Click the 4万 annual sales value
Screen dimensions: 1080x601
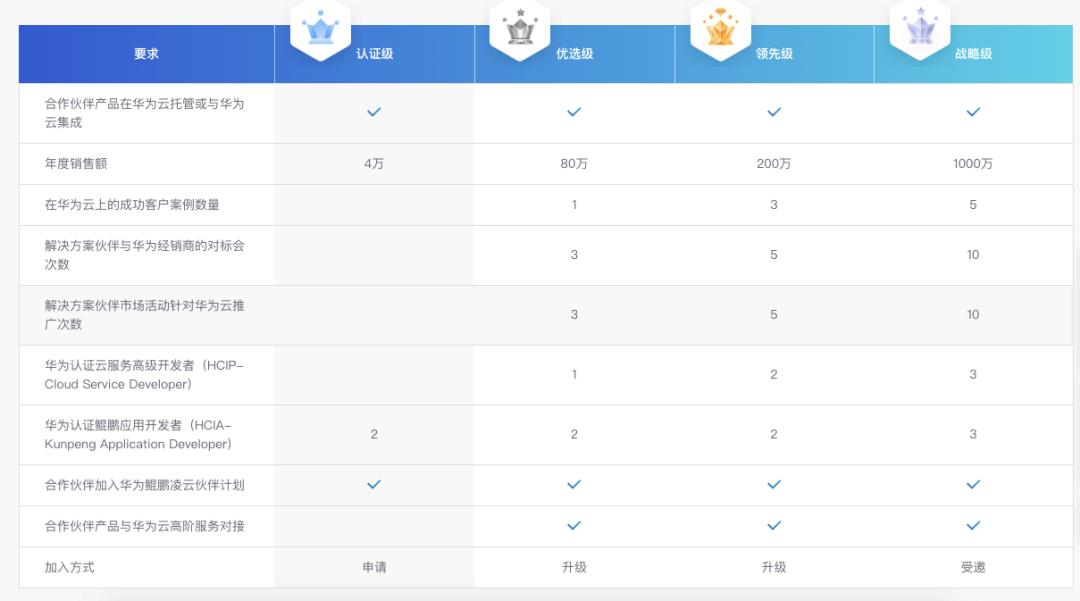click(x=374, y=164)
